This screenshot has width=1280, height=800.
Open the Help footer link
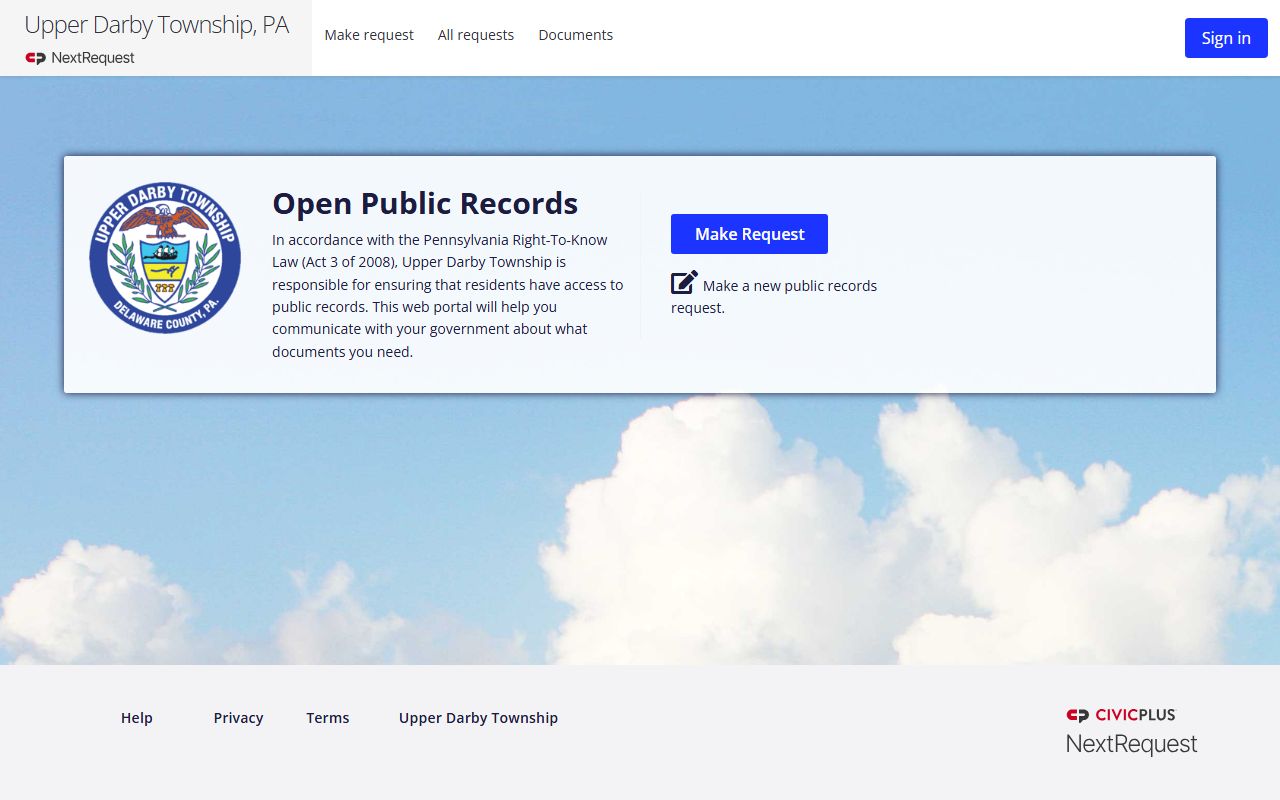coord(137,718)
